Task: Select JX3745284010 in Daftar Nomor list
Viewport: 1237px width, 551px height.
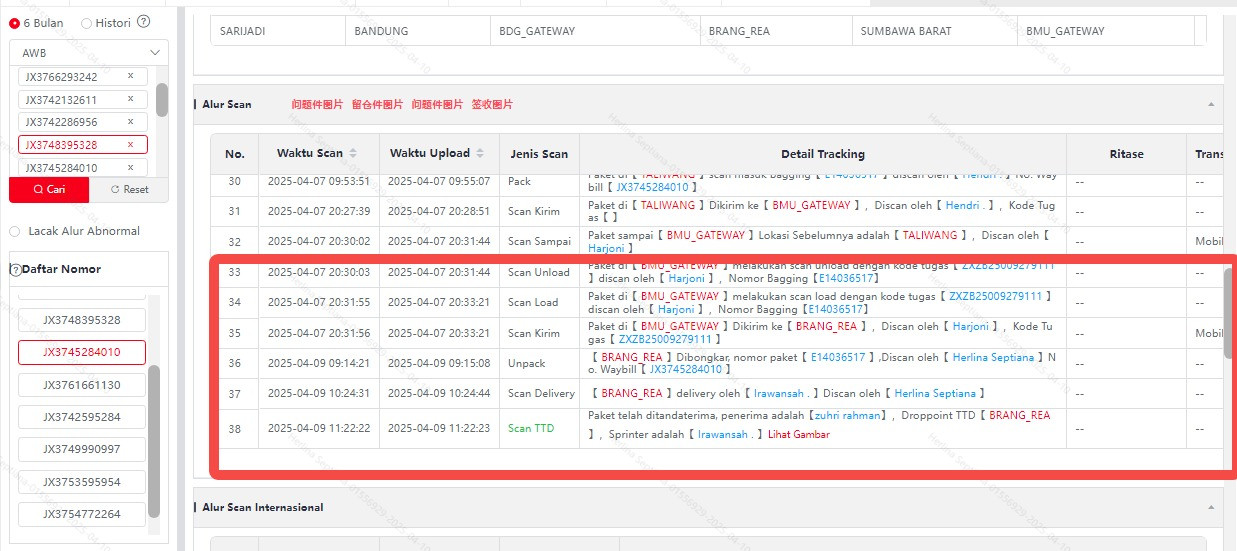Action: point(82,352)
